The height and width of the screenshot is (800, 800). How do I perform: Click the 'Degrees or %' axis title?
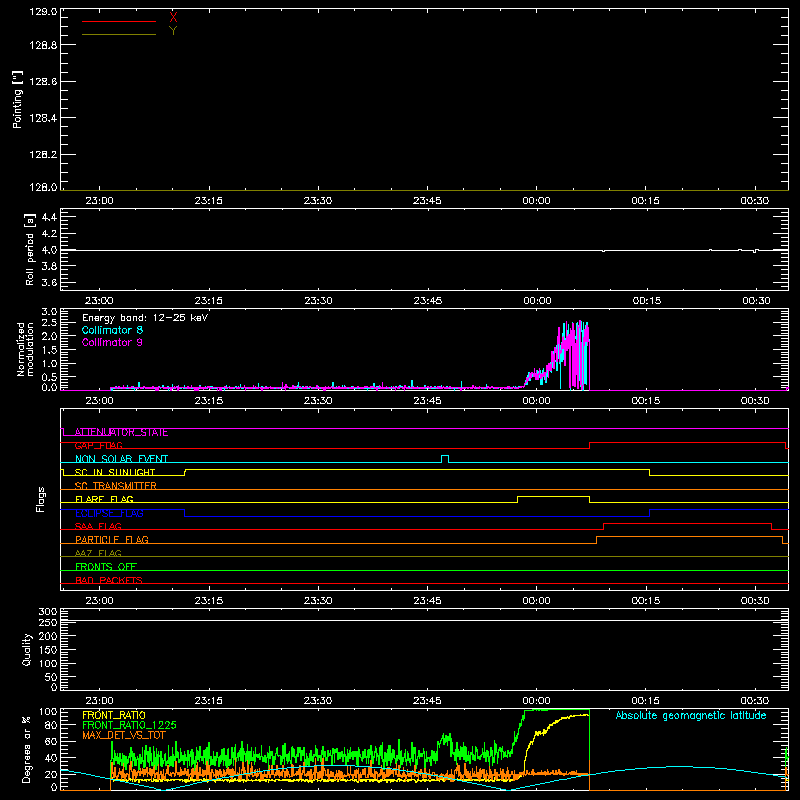[x=27, y=750]
